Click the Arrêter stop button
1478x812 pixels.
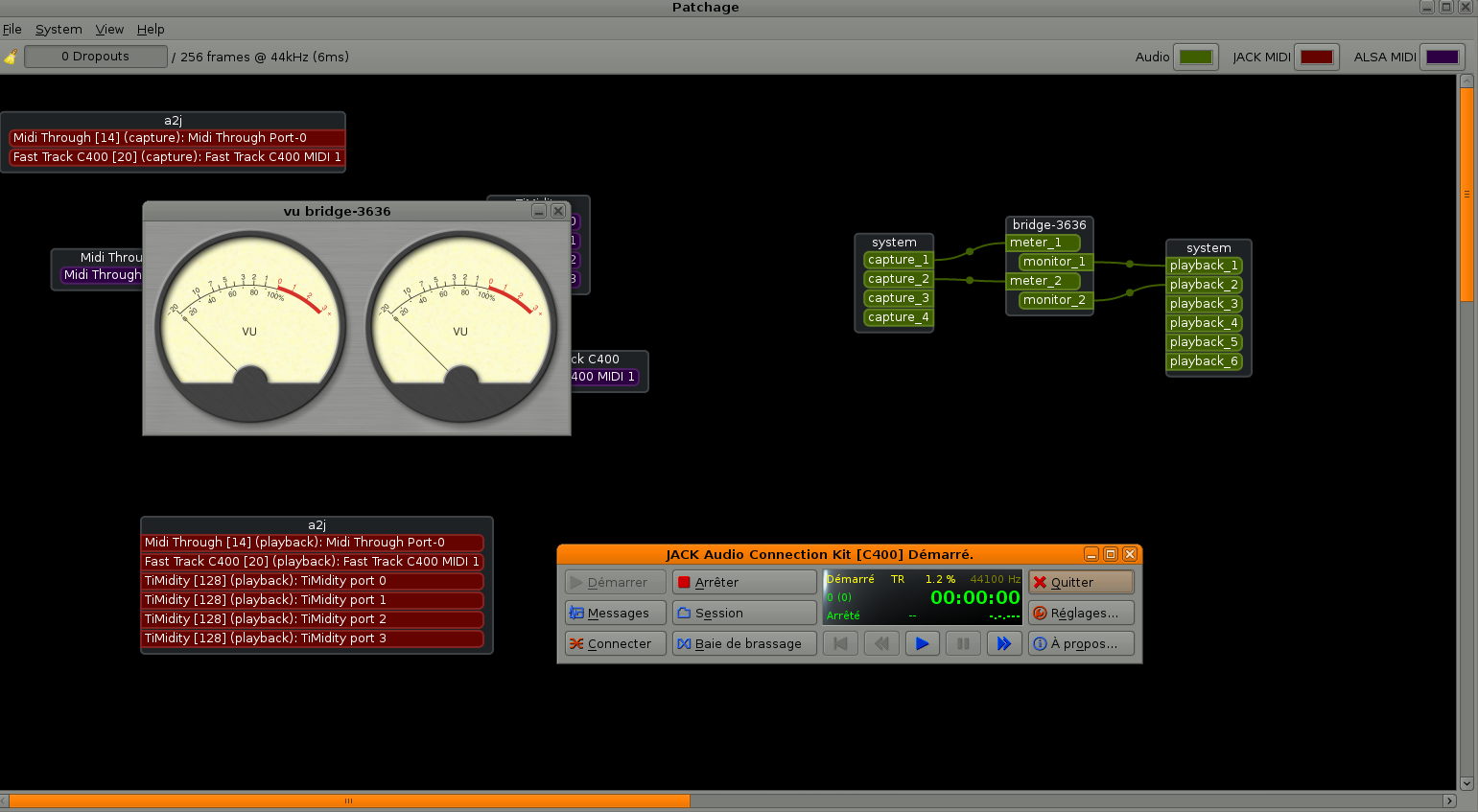(744, 582)
